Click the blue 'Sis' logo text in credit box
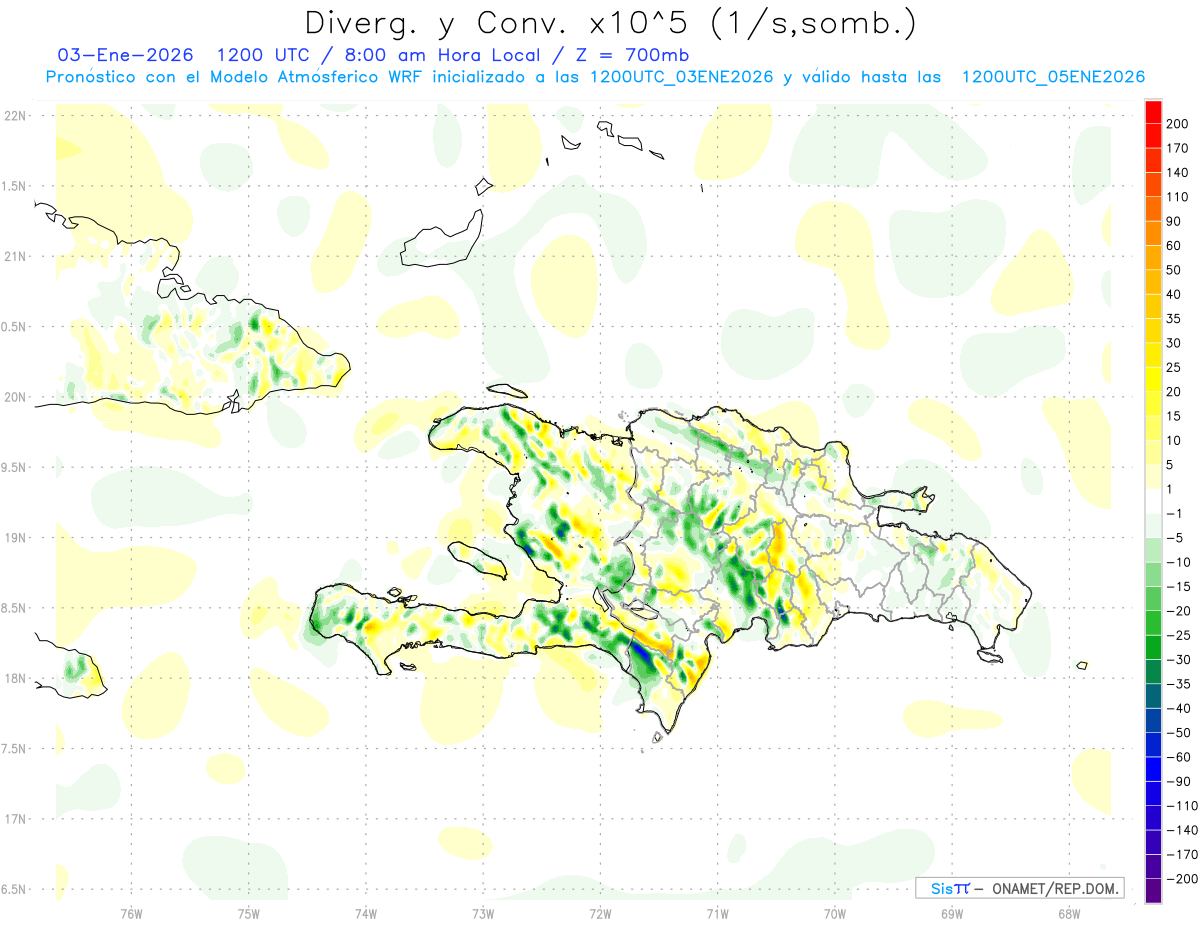This screenshot has height=927, width=1200. [941, 889]
